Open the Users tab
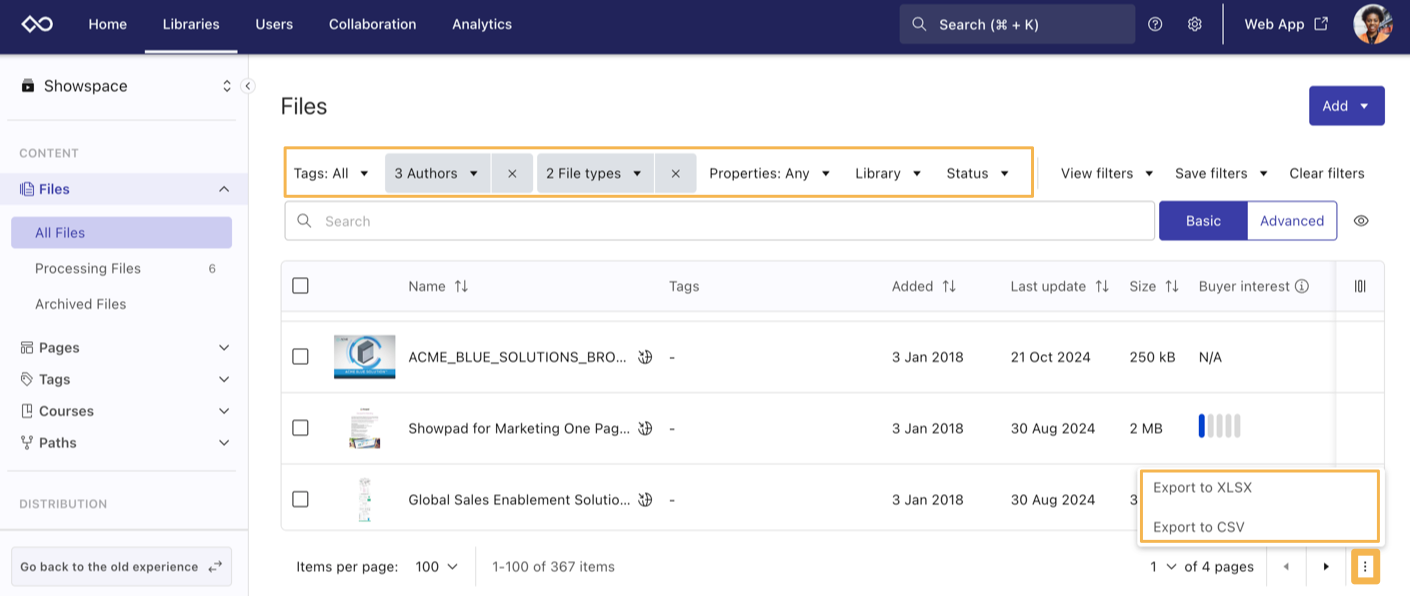Image resolution: width=1410 pixels, height=596 pixels. tap(274, 24)
